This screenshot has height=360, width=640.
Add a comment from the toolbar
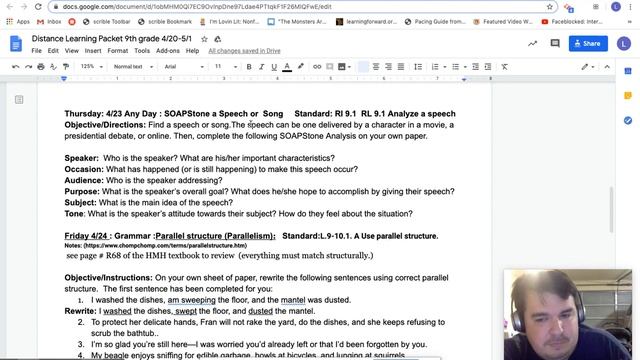329,67
